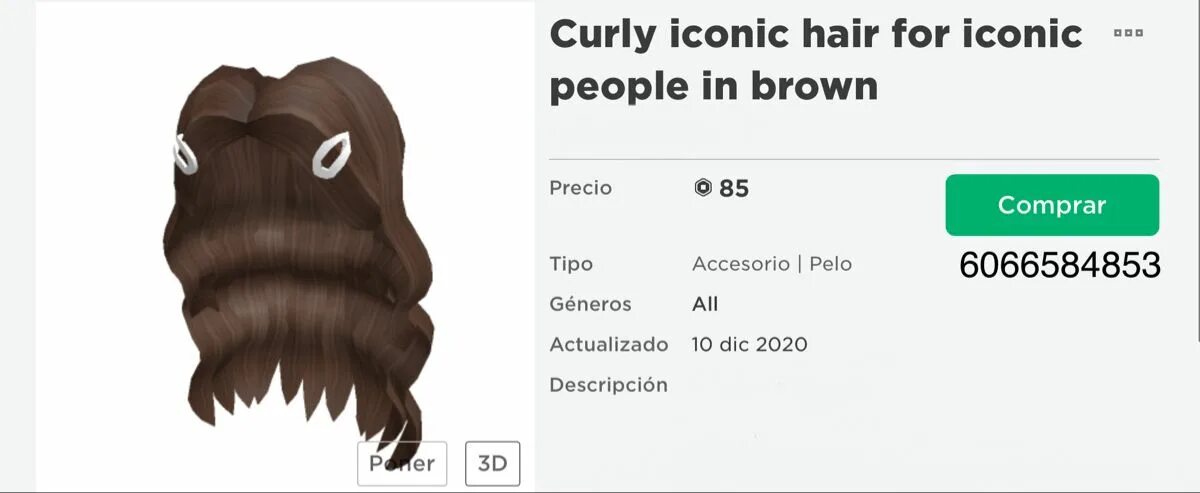Click the left white hair clip

click(x=185, y=153)
